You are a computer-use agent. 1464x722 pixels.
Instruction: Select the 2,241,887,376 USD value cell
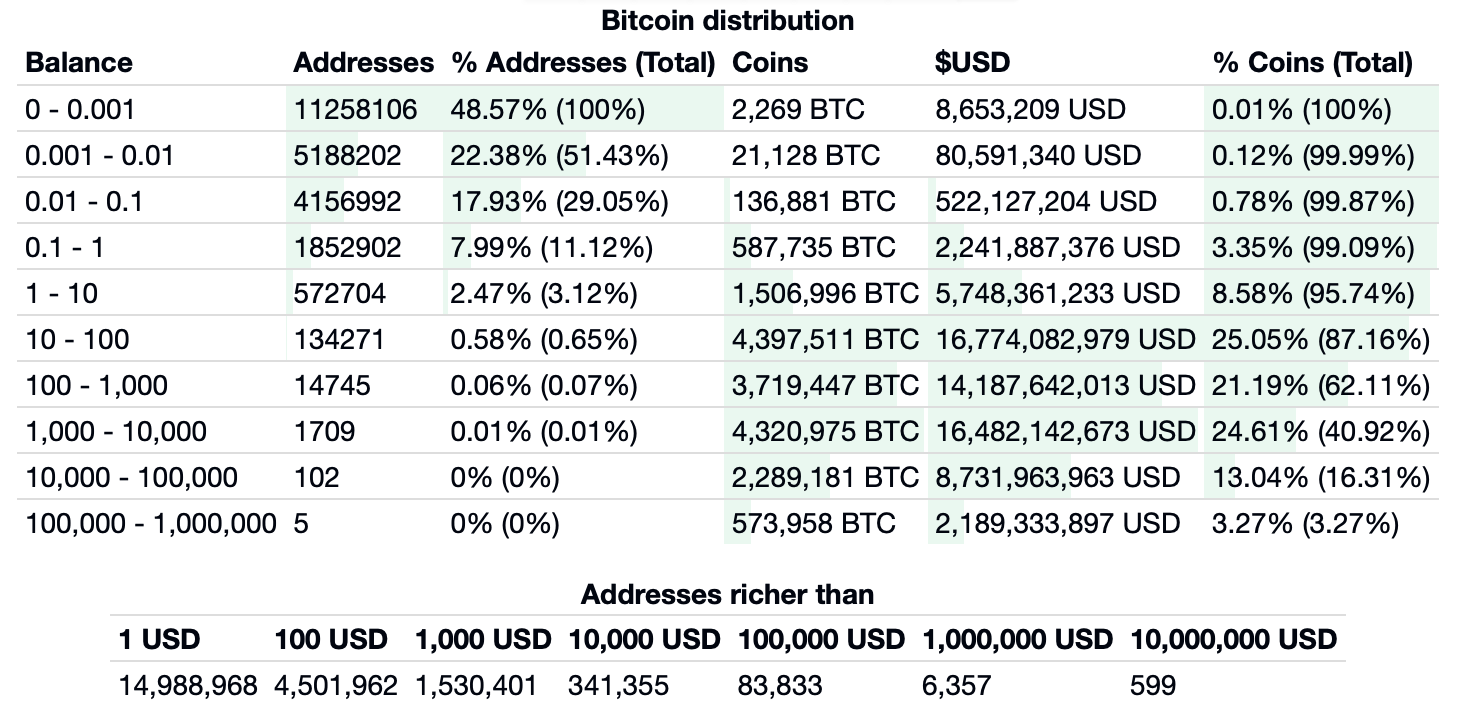1058,247
